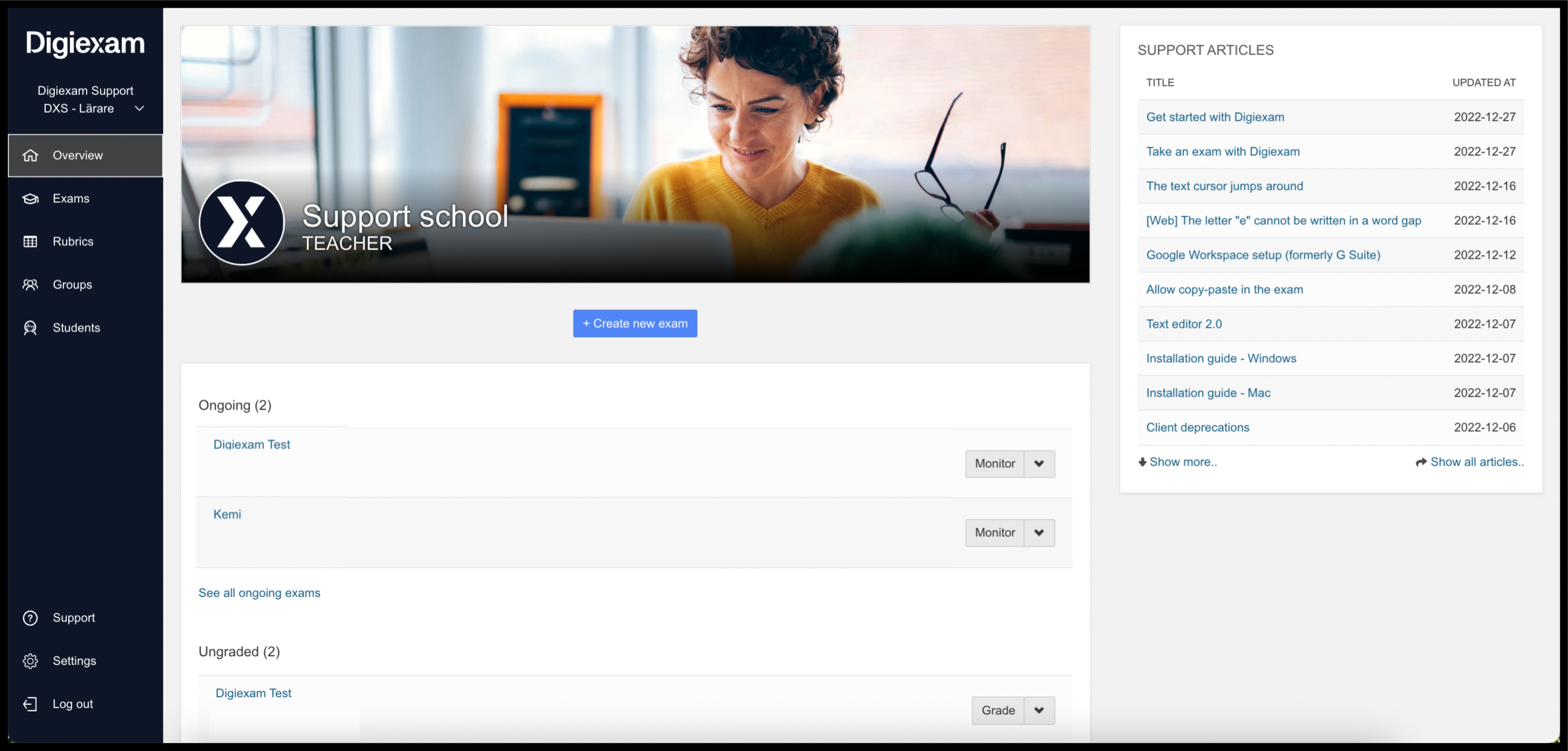Expand the DXS - Lärare account chevron
The height and width of the screenshot is (751, 1568).
140,108
